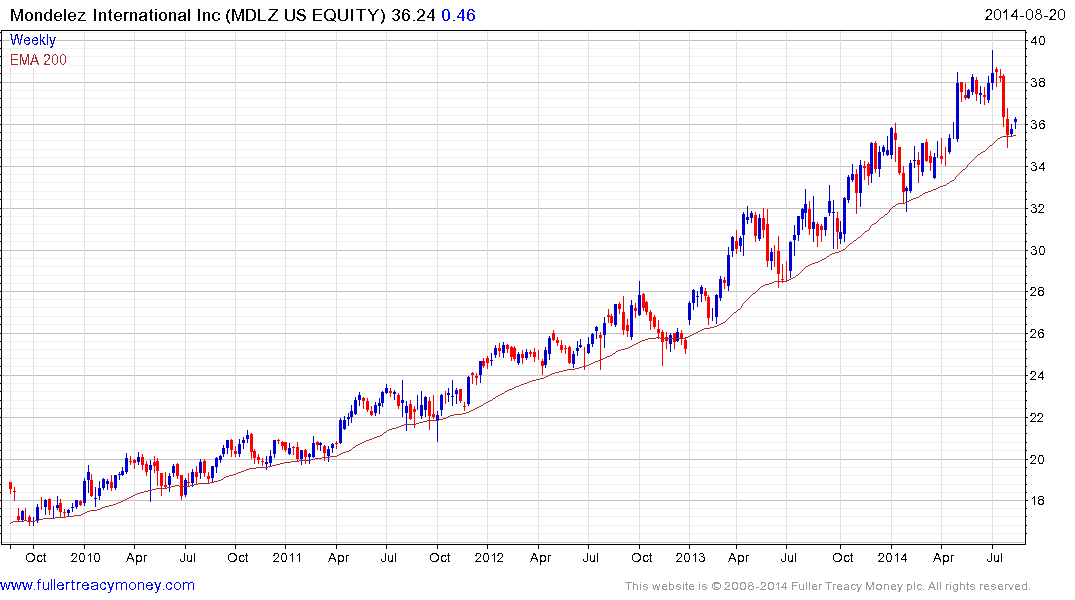Click the 24 price axis label
Screen dimensions: 1075x600
[1038, 376]
